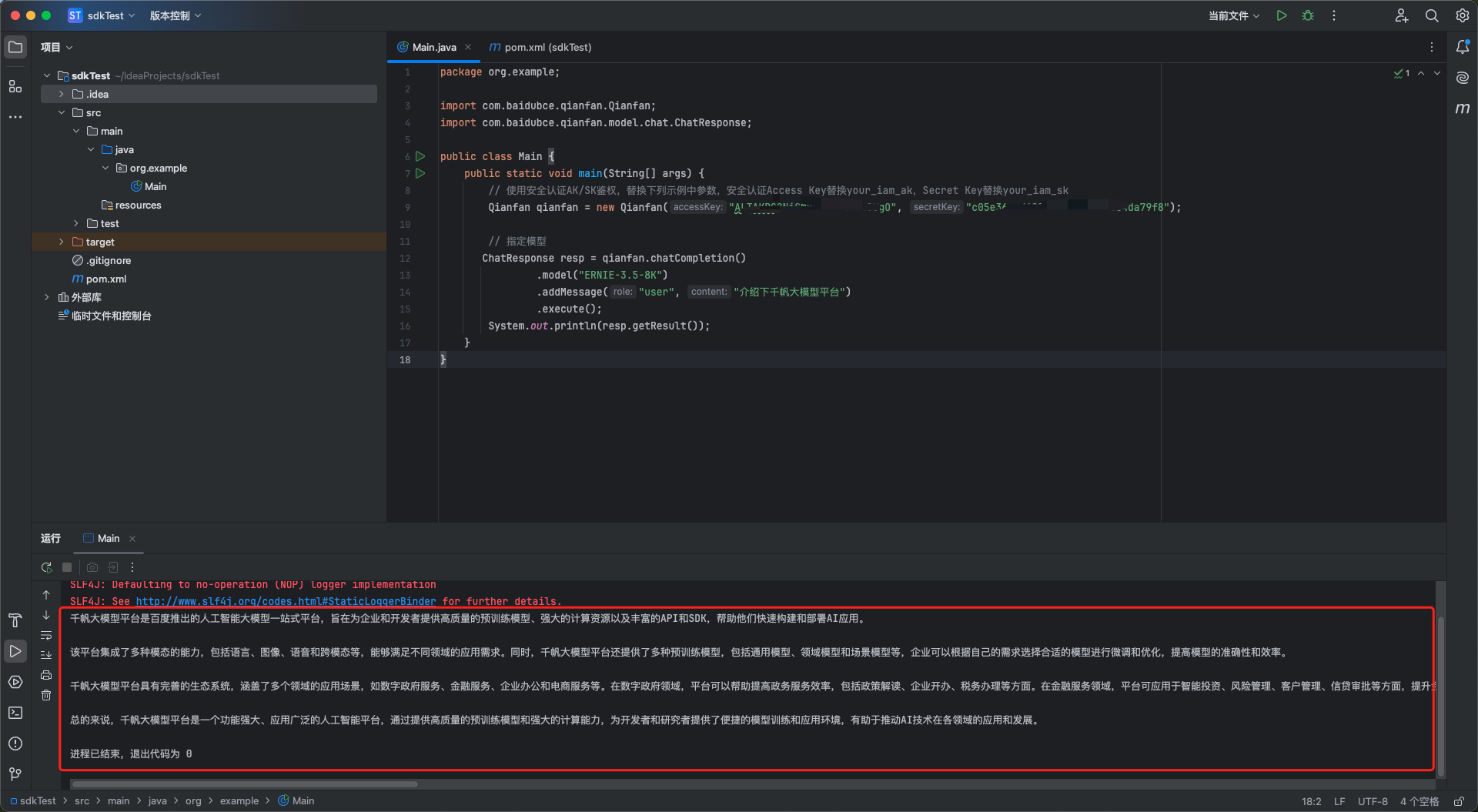The height and width of the screenshot is (812, 1478).
Task: Open the Notifications bell
Action: point(1463,47)
